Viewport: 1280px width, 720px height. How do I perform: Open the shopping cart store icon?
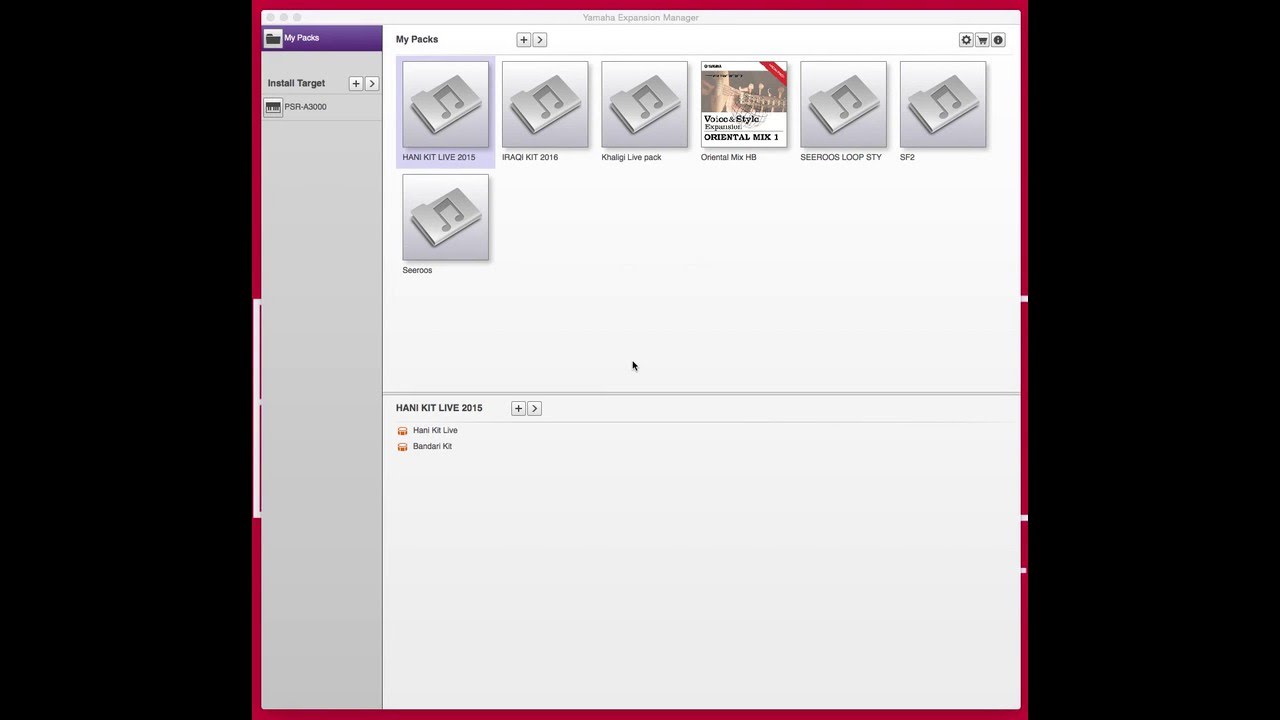pos(982,40)
